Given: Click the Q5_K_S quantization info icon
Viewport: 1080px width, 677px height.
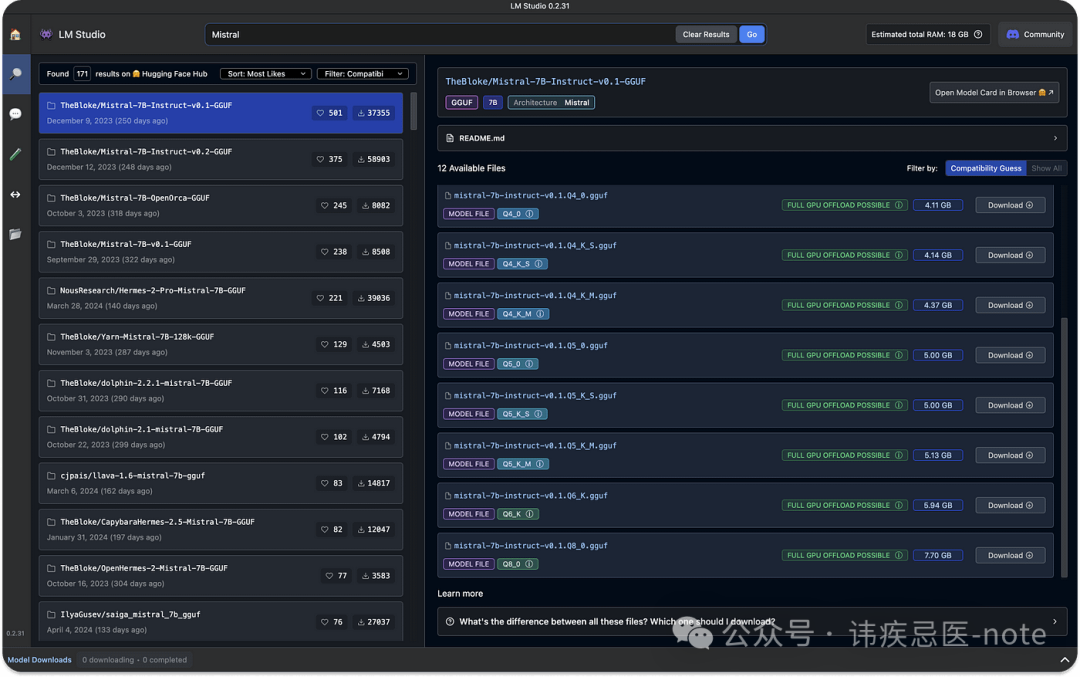Looking at the screenshot, I should [539, 414].
